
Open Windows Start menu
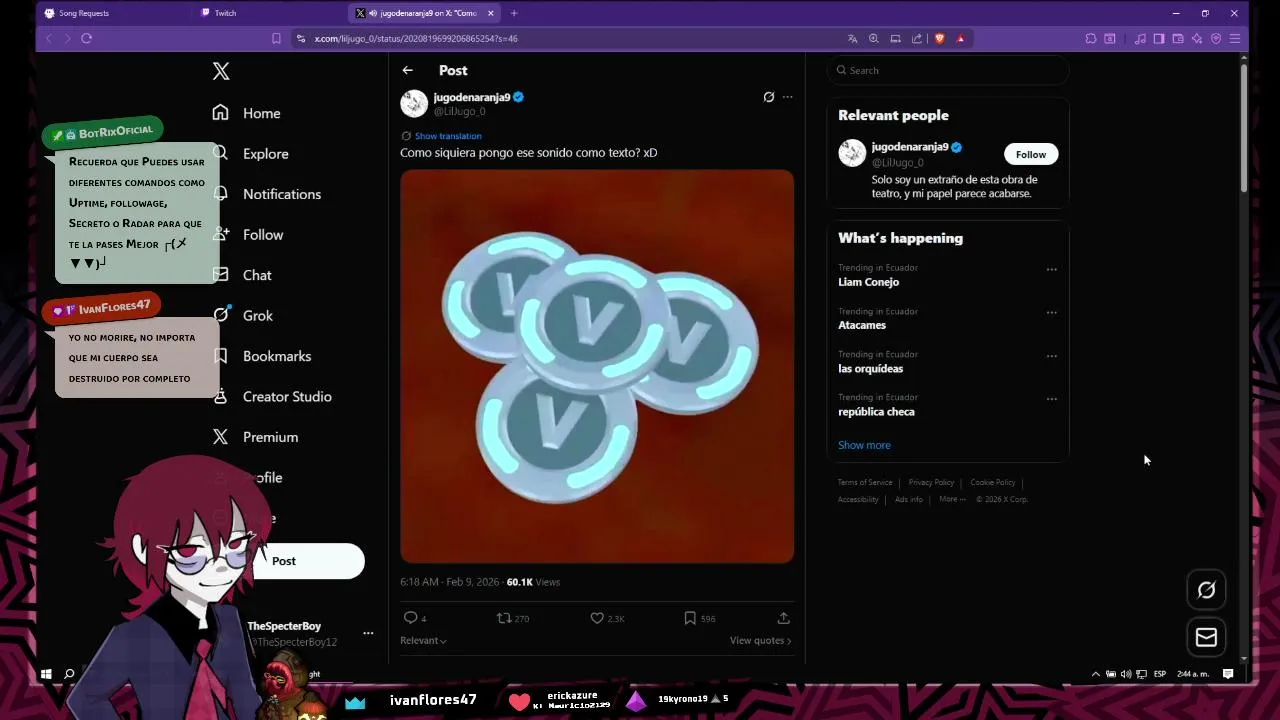click(46, 674)
